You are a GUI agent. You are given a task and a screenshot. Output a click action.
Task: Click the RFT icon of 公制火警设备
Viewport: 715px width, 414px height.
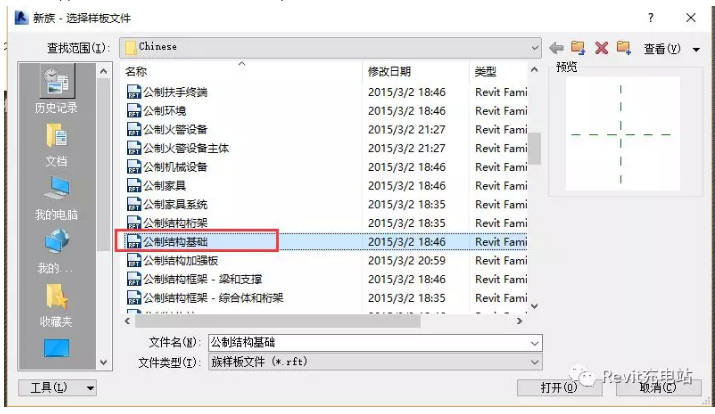(x=134, y=129)
